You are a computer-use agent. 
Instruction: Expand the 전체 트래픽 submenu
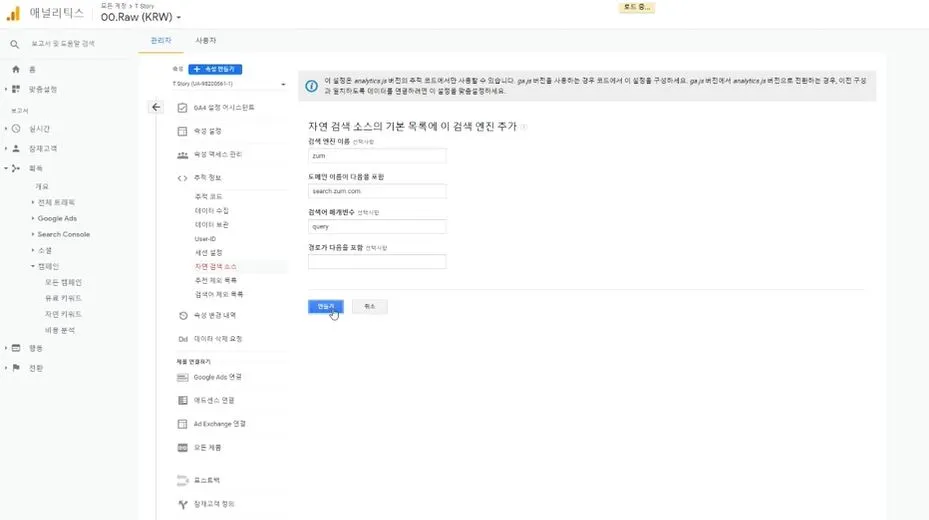(x=33, y=203)
